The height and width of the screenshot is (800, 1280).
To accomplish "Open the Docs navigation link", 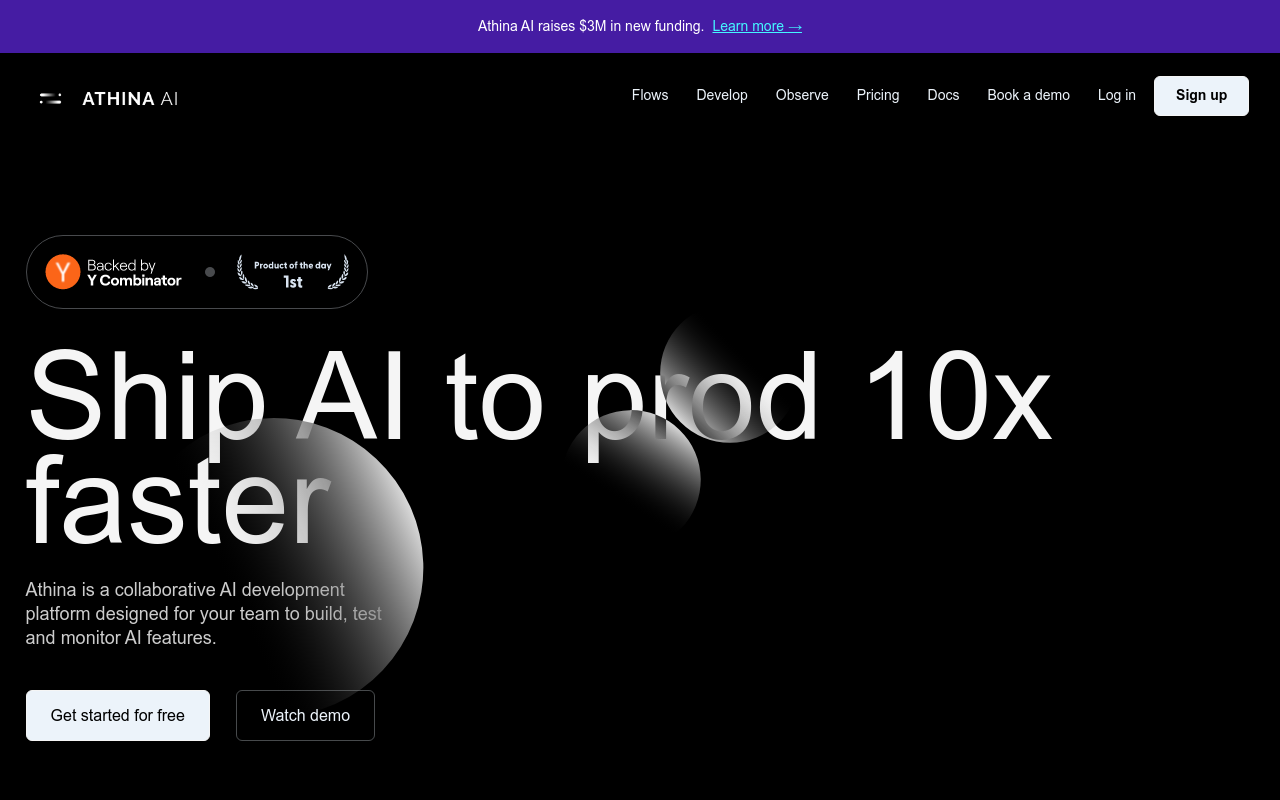I will (x=943, y=95).
